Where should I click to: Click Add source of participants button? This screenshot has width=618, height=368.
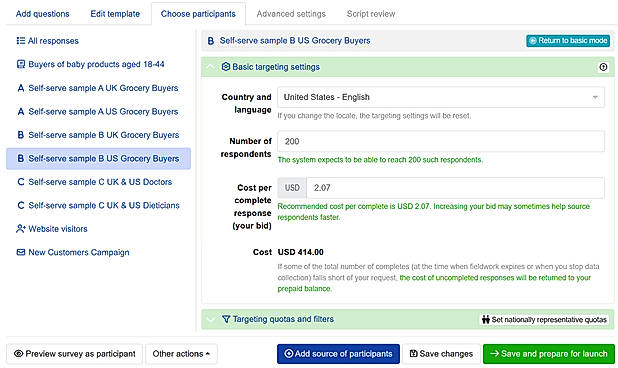(338, 354)
